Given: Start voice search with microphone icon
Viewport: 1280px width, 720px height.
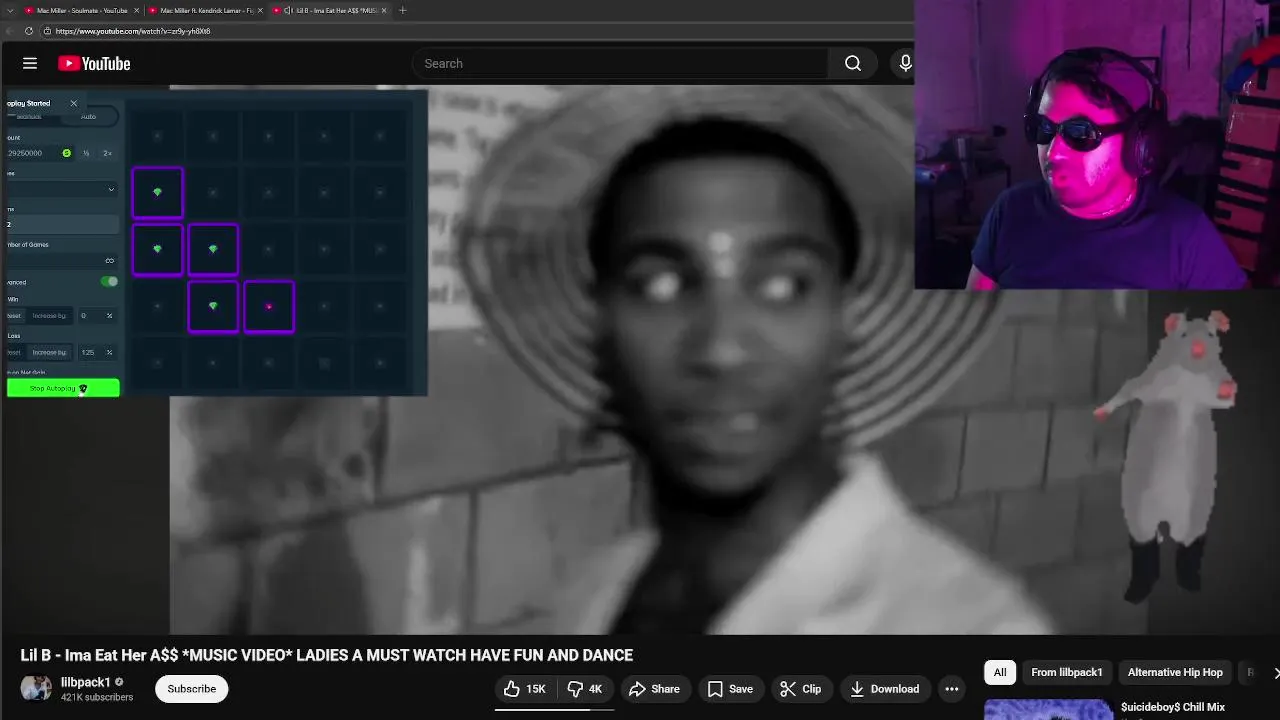Looking at the screenshot, I should (x=905, y=63).
